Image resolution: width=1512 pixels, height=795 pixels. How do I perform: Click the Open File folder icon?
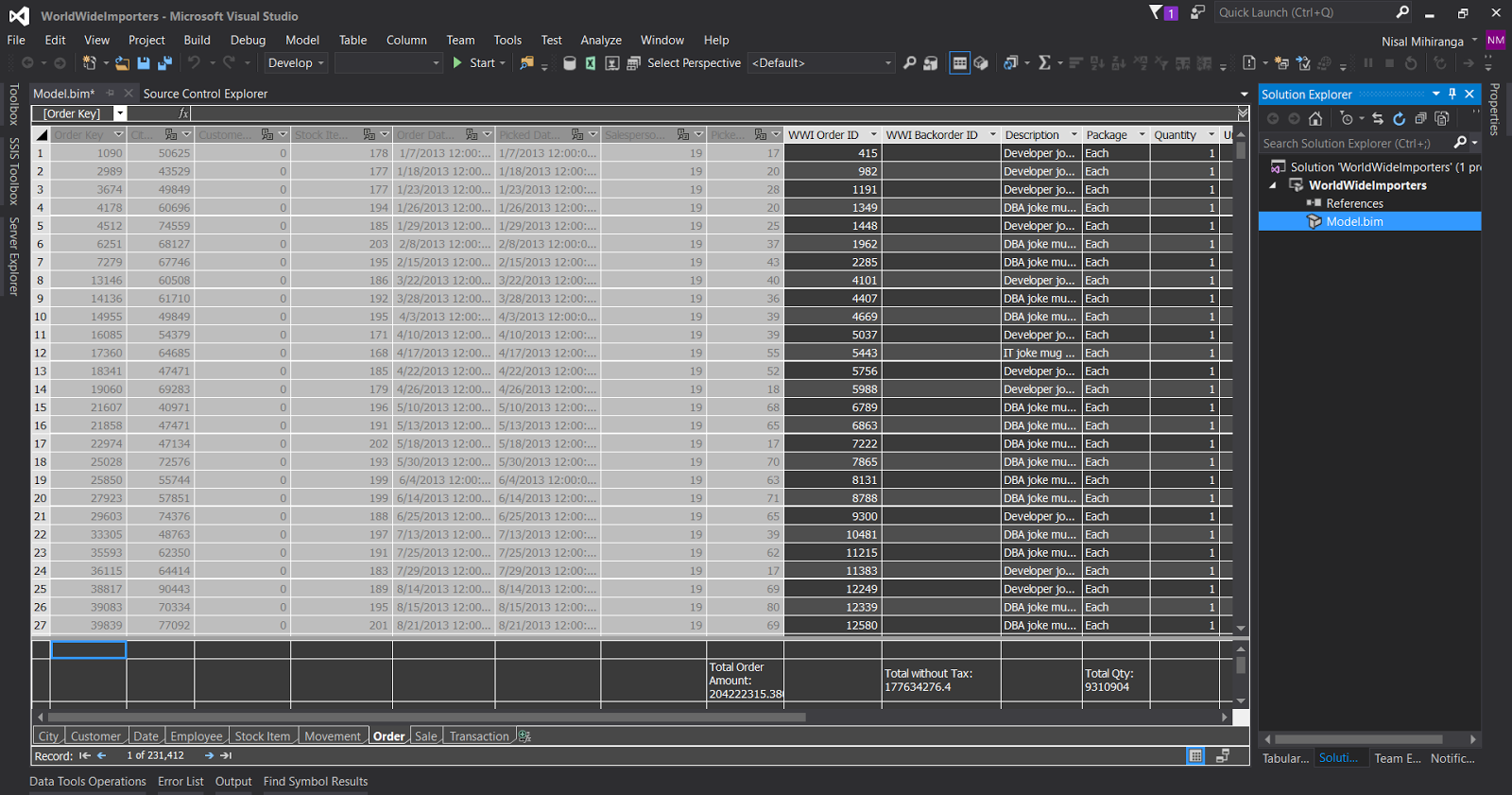click(x=122, y=62)
